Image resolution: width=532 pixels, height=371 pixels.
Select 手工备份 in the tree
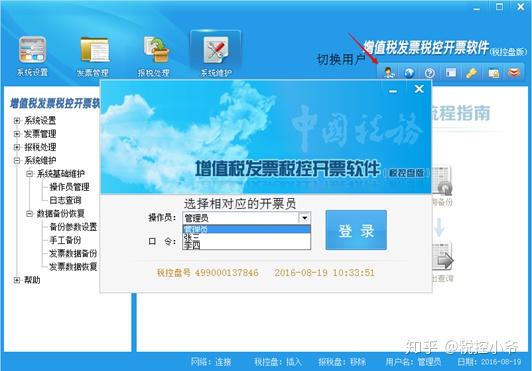[x=65, y=240]
